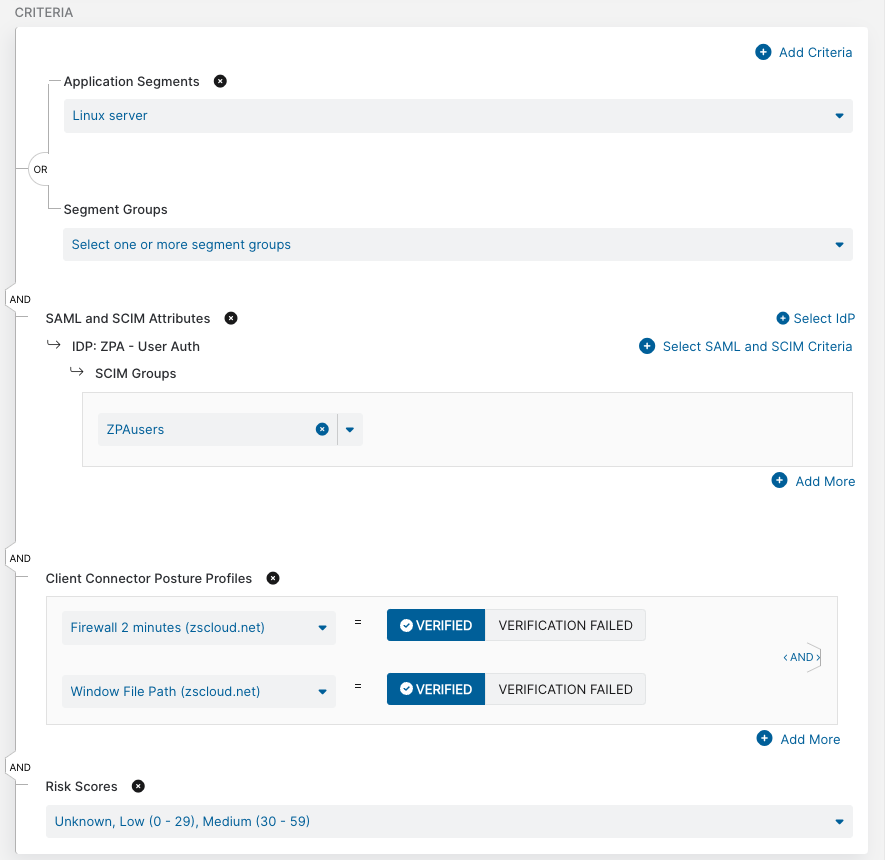This screenshot has width=885, height=860.
Task: Set Firewall 2 minutes profile to Verified
Action: click(x=436, y=625)
